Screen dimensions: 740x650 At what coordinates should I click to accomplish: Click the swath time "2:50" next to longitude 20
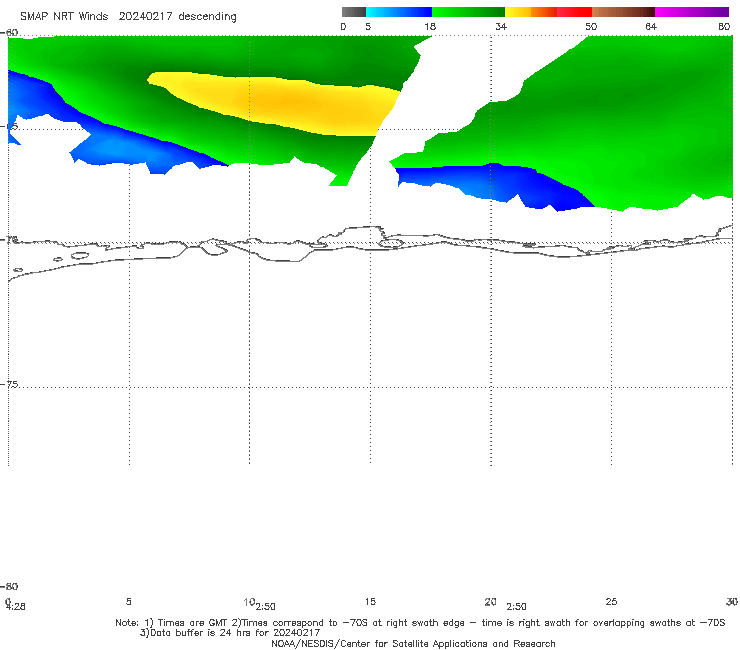(516, 607)
